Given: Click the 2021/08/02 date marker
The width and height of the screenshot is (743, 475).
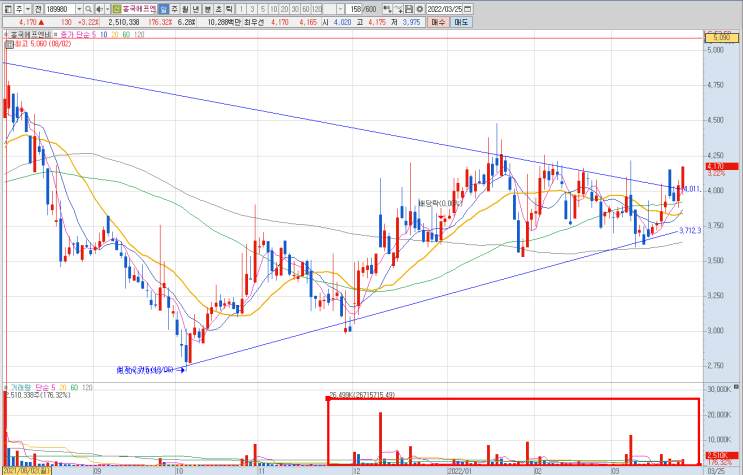Looking at the screenshot, I should [27, 471].
